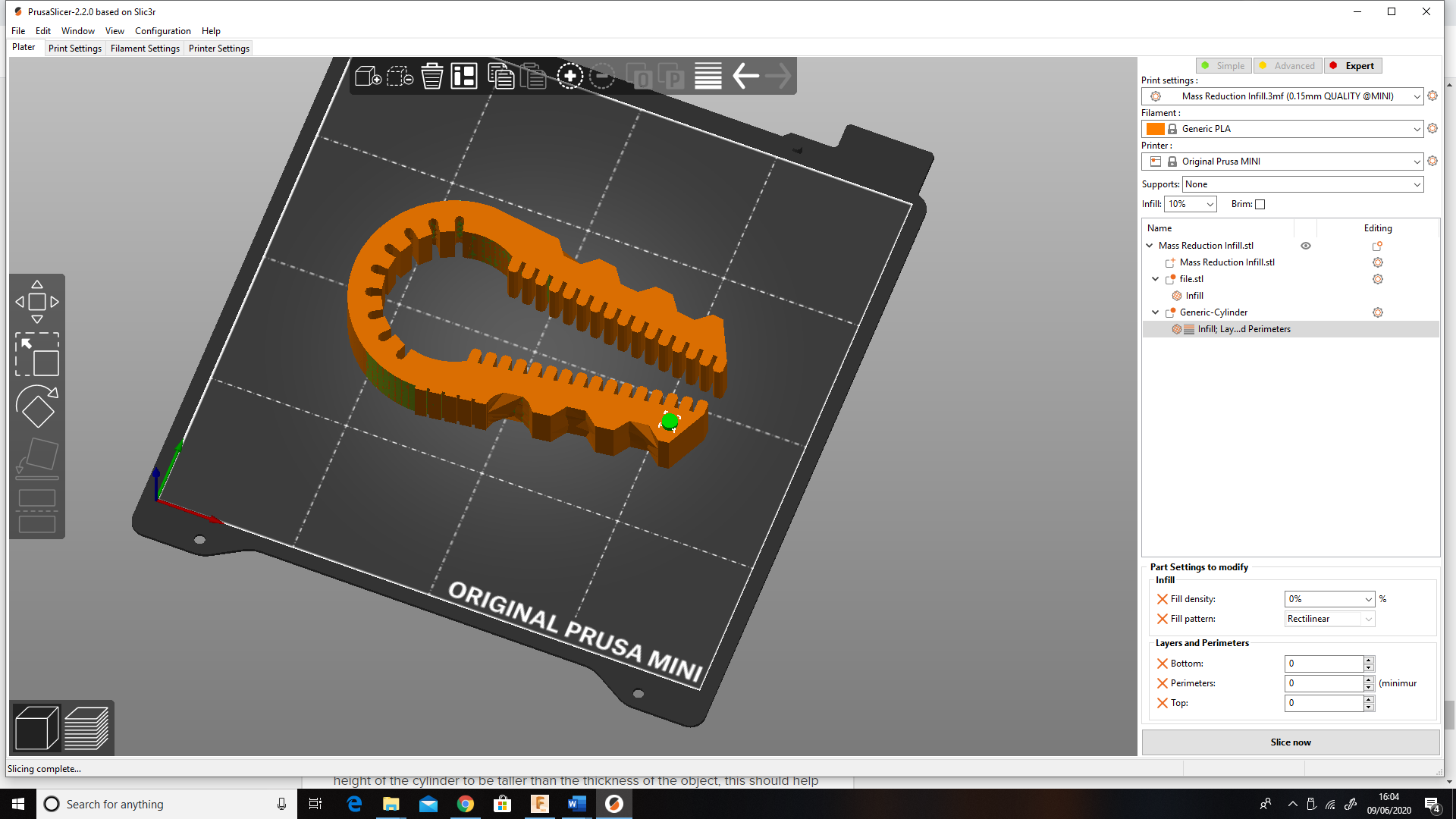Click the Add object toolbar icon
Screen dimensions: 1456x819
[368, 76]
